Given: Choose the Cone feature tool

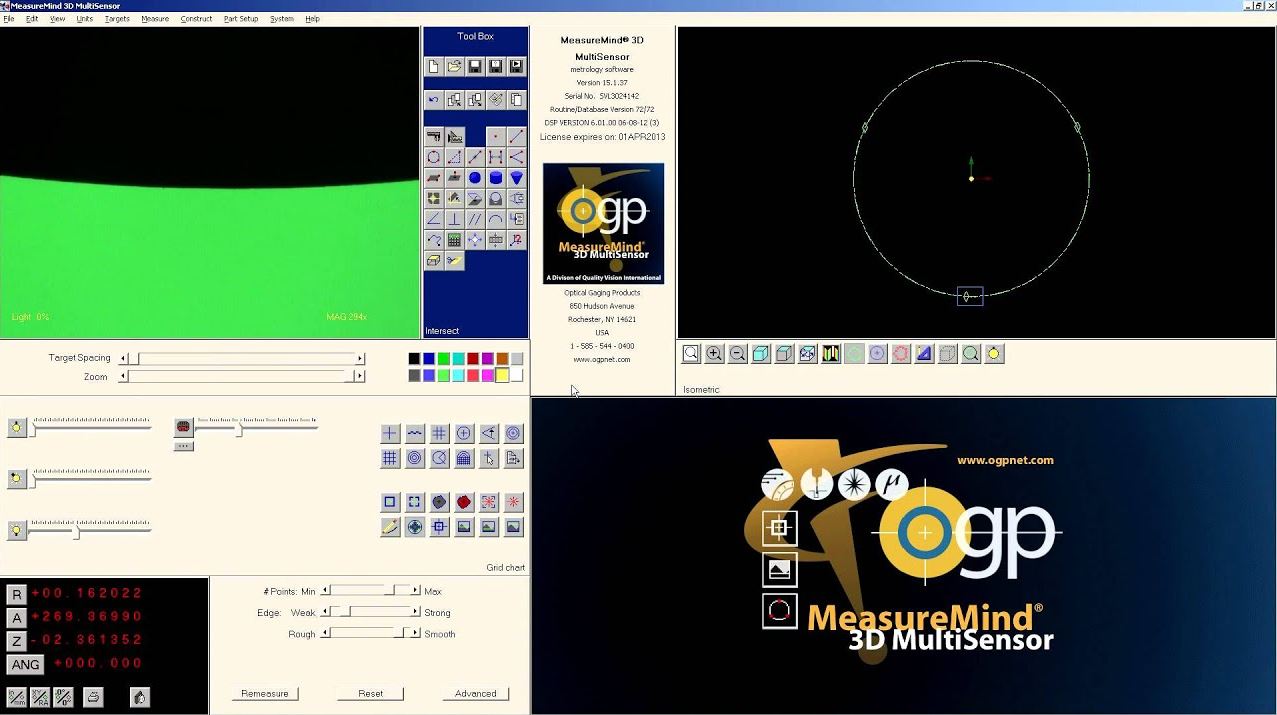Looking at the screenshot, I should (516, 178).
